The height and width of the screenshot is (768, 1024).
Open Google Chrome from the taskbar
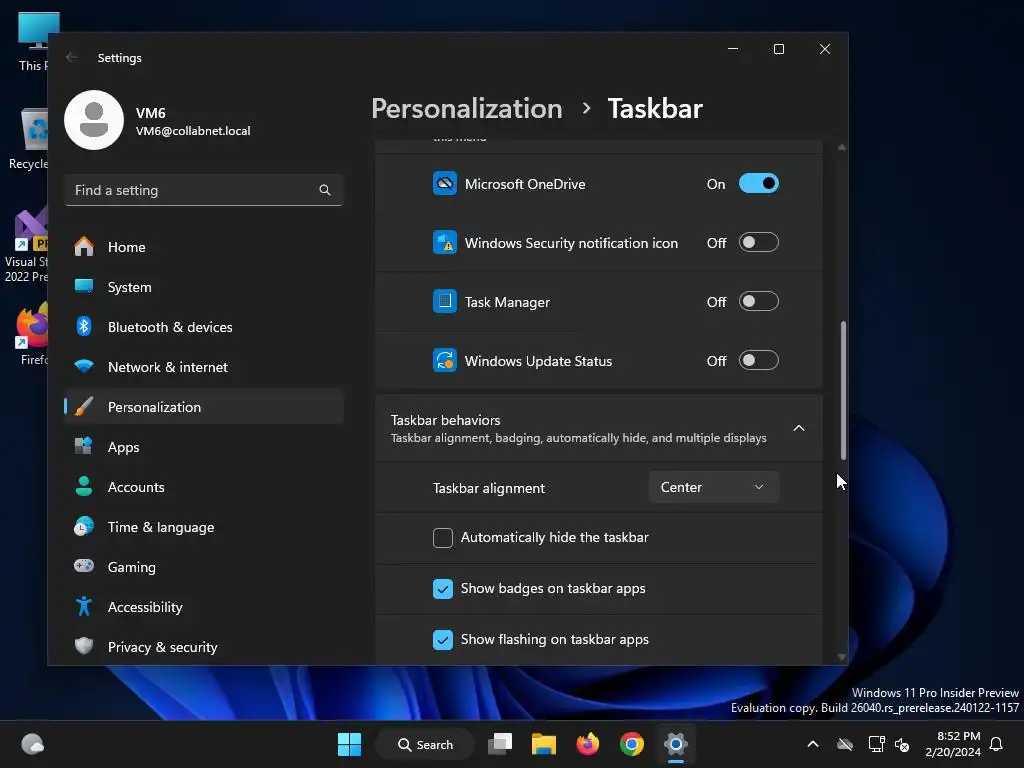click(632, 744)
